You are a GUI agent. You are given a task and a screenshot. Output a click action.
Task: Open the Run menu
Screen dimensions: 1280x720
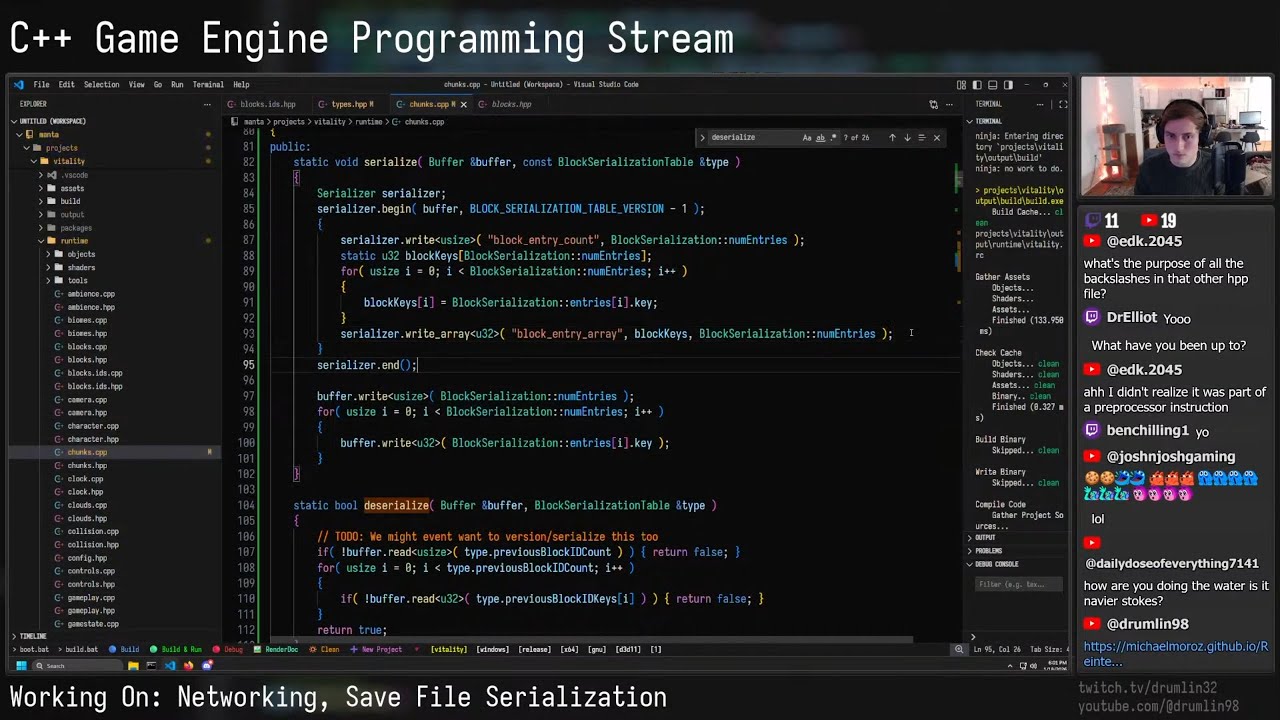click(x=177, y=85)
